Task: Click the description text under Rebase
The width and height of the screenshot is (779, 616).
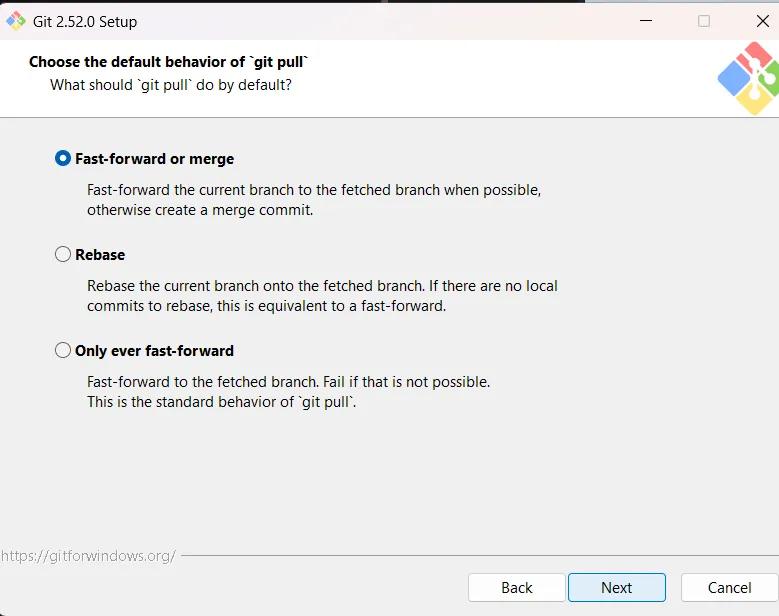Action: [x=322, y=296]
